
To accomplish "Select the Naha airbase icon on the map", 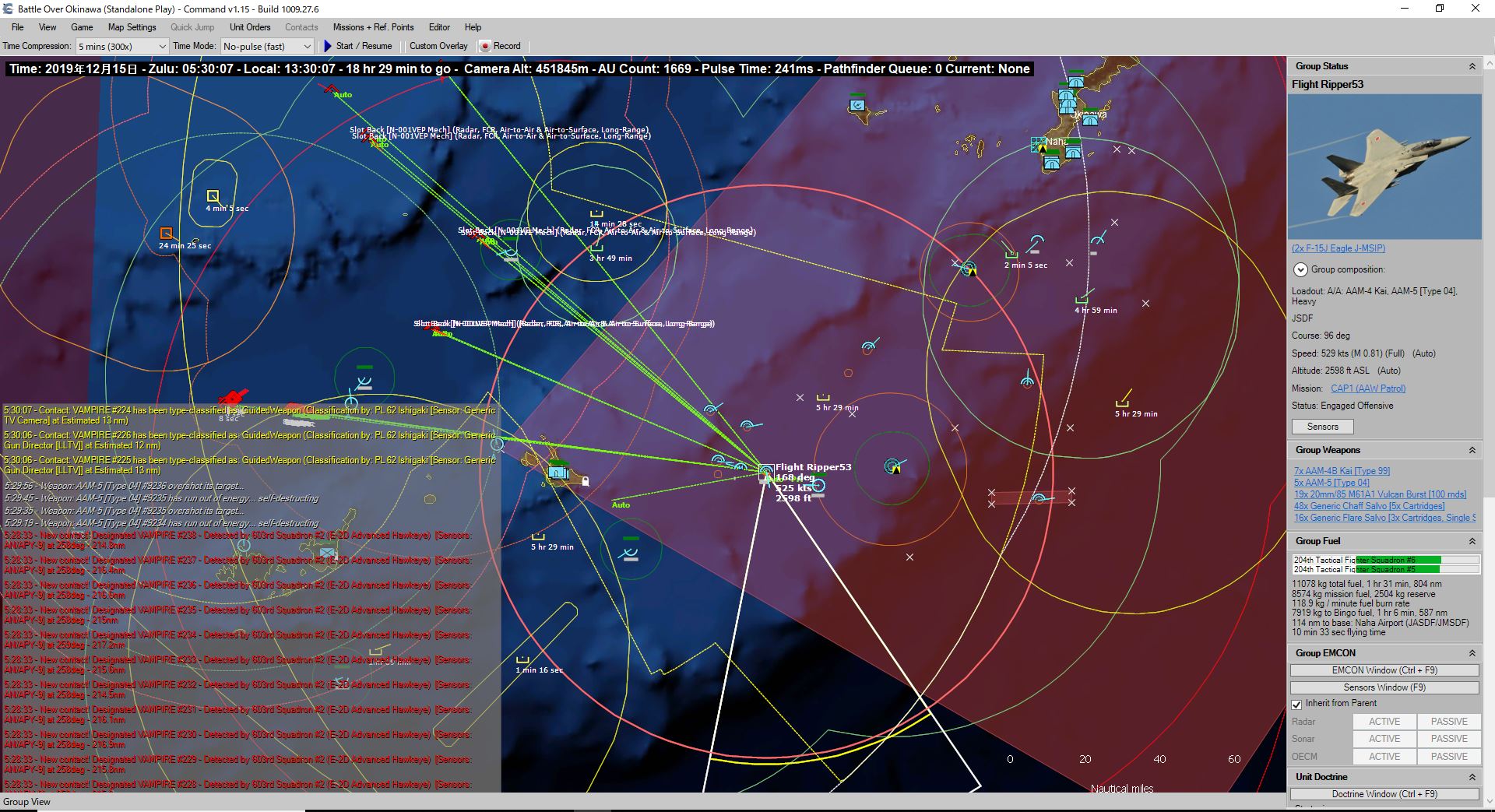I will tap(1039, 145).
